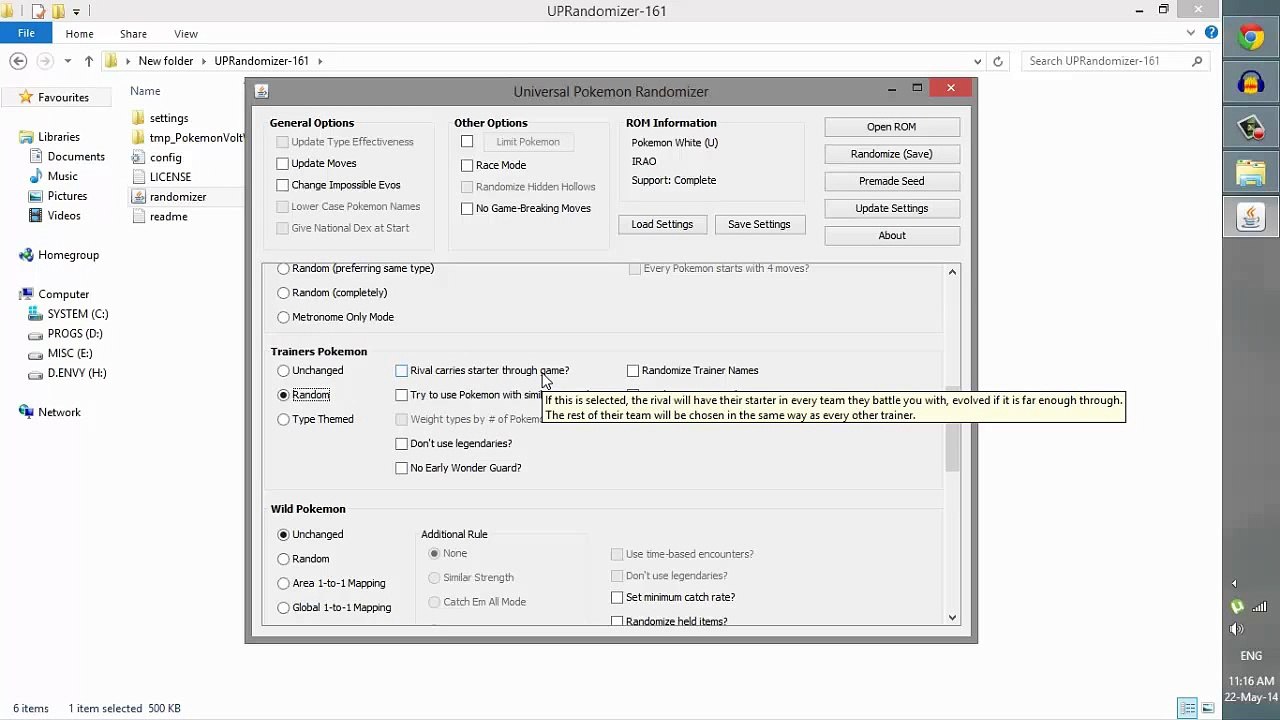The width and height of the screenshot is (1280, 720).
Task: Select the Java app on the taskbar
Action: click(1251, 217)
